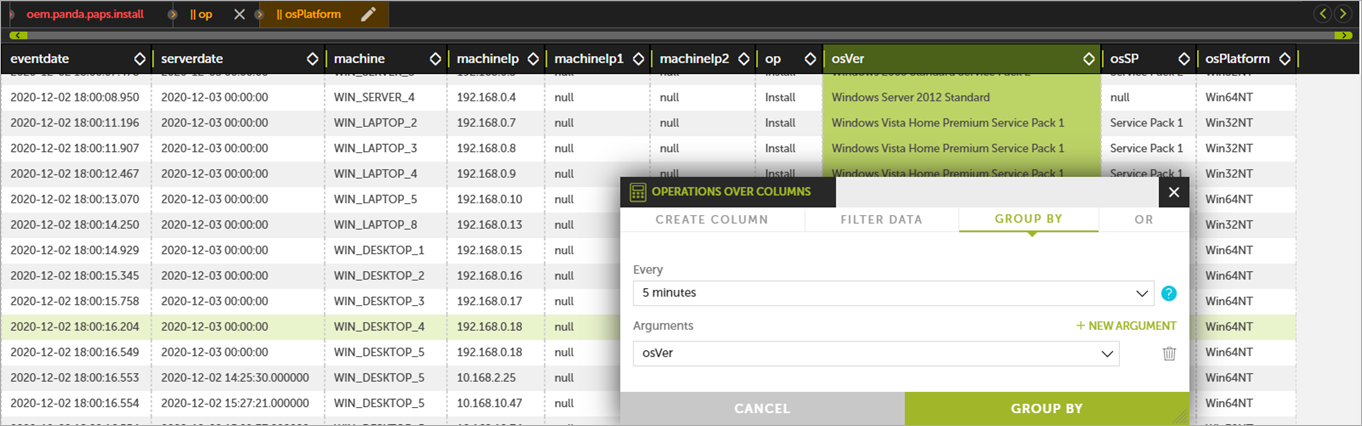Click the eventdate 2020-12-02 18:00:08.950 cell

(75, 97)
